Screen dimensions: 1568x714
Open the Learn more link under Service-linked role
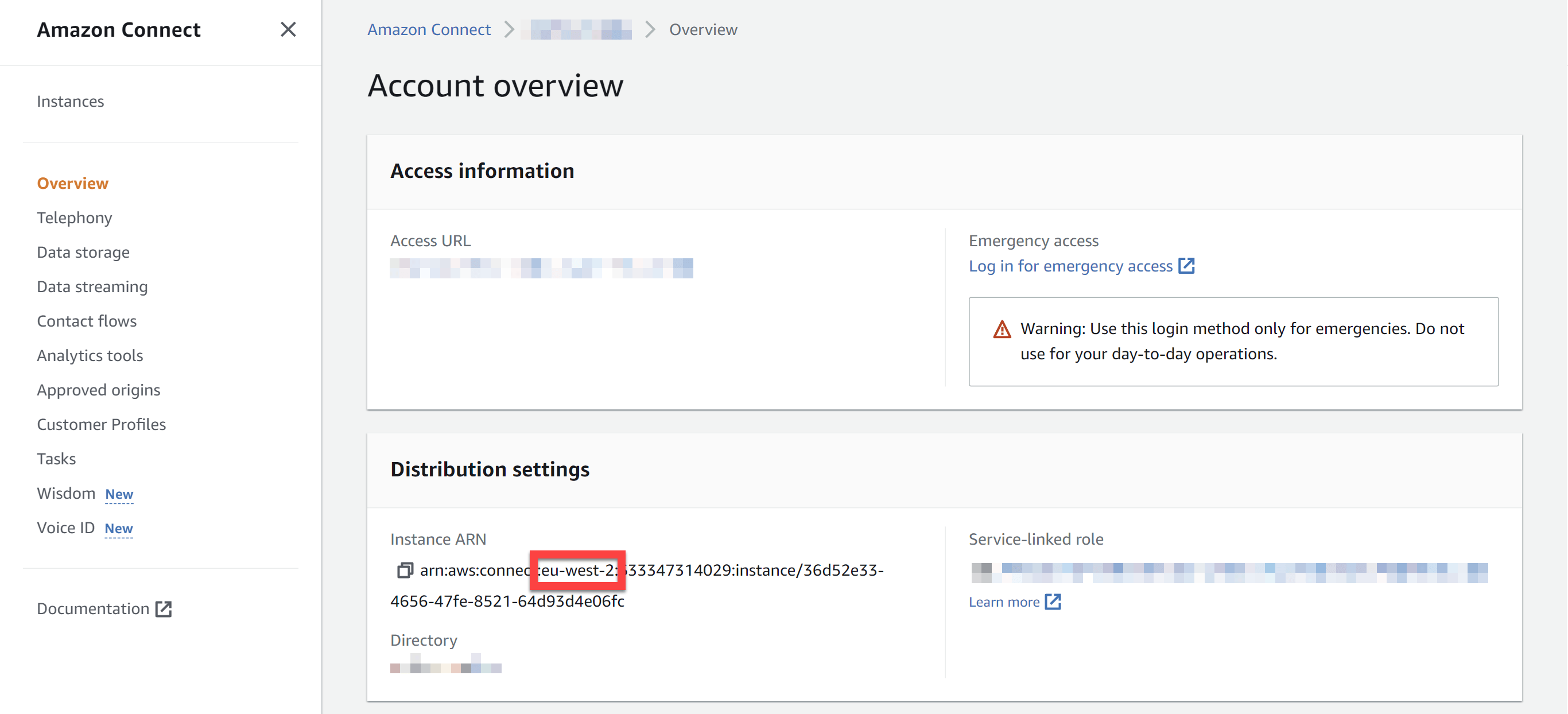(1004, 602)
